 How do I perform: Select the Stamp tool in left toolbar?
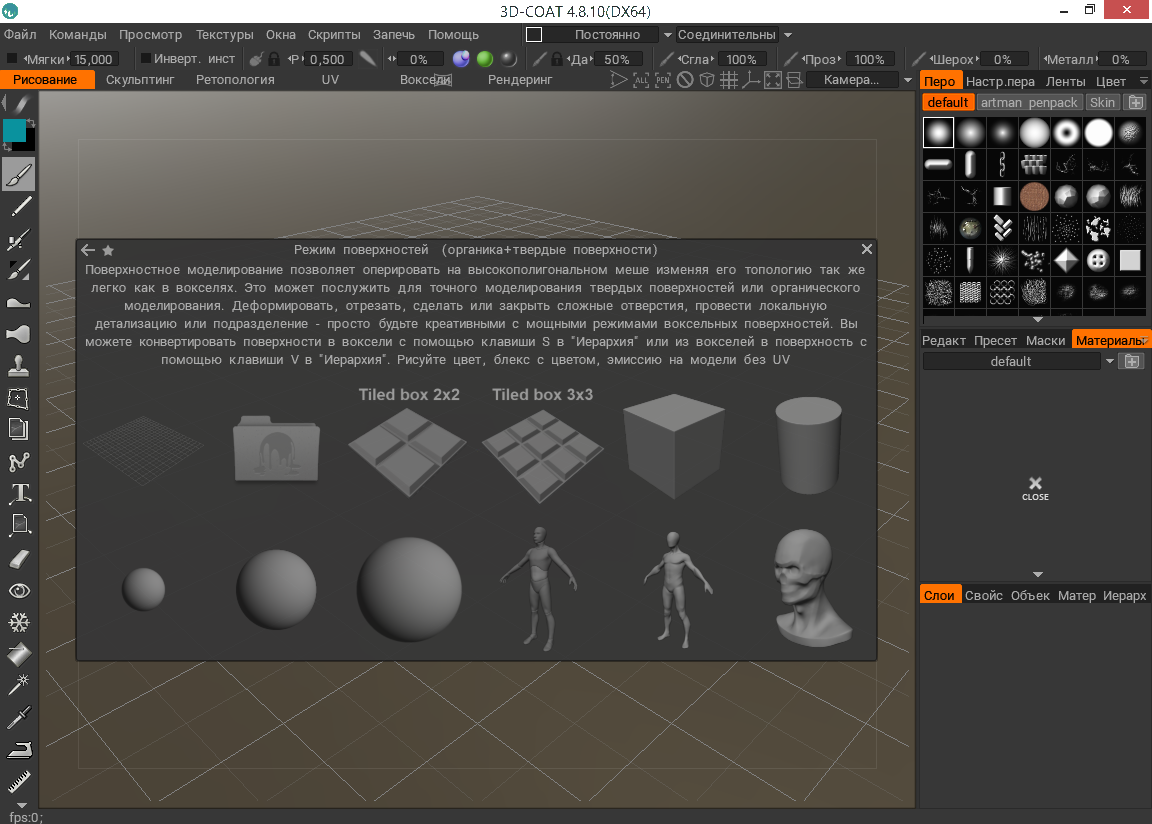(19, 366)
